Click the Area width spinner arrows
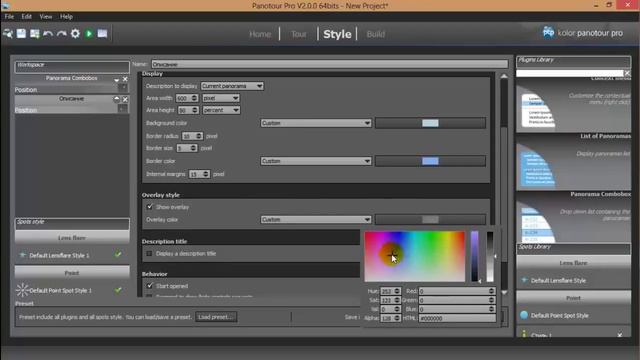The height and width of the screenshot is (360, 640). pos(194,98)
